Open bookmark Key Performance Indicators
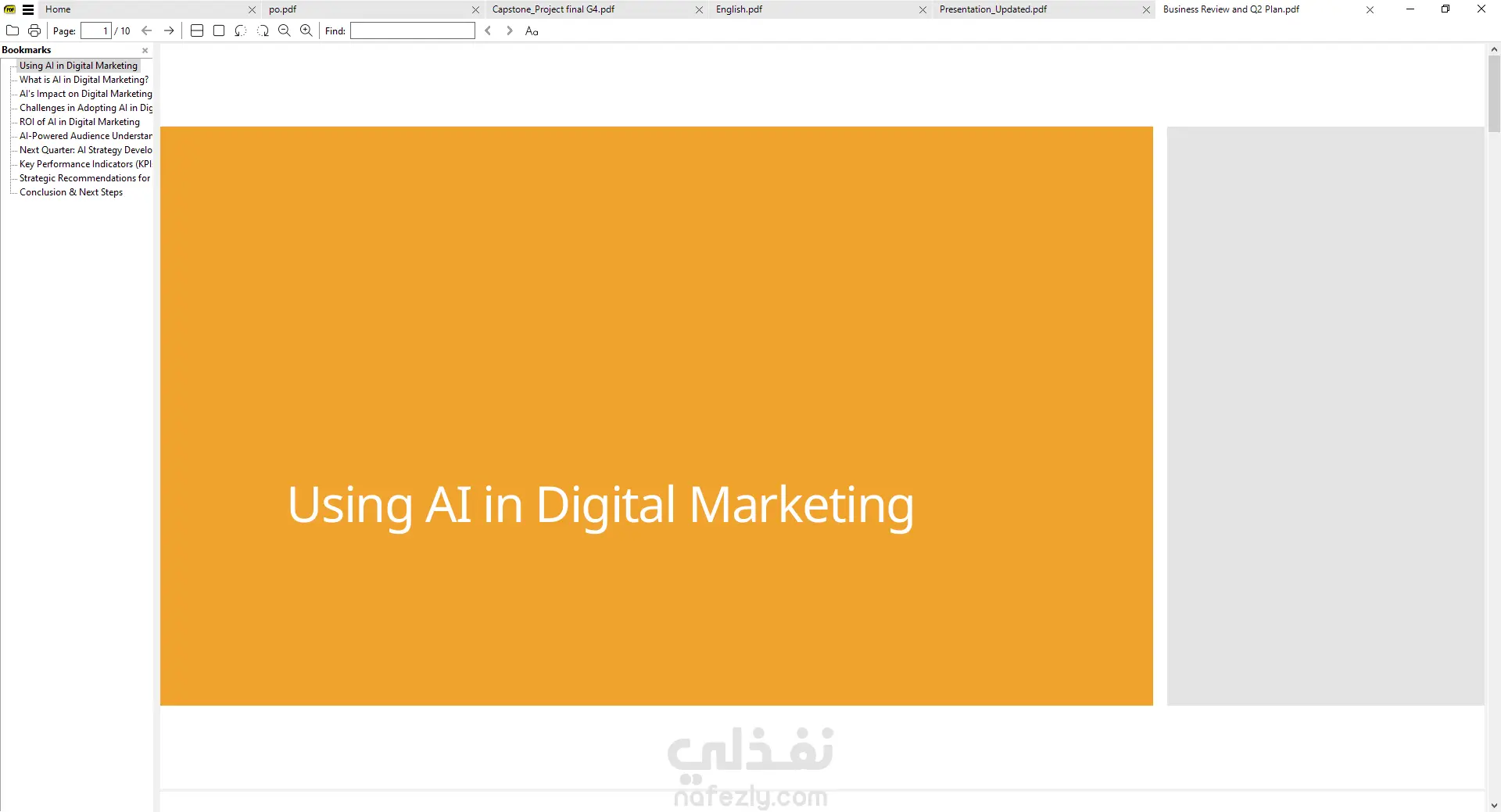The width and height of the screenshot is (1501, 812). [x=86, y=164]
